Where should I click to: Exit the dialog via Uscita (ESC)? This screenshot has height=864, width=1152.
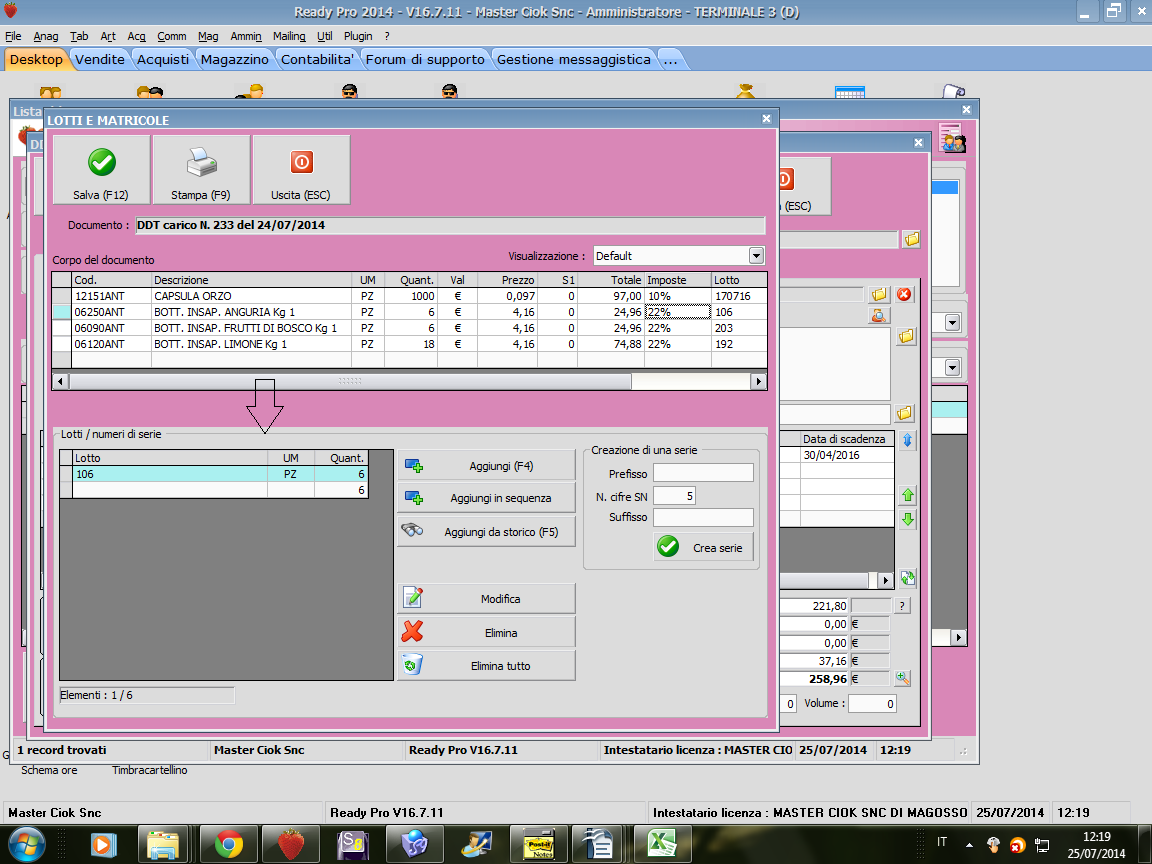click(x=300, y=170)
